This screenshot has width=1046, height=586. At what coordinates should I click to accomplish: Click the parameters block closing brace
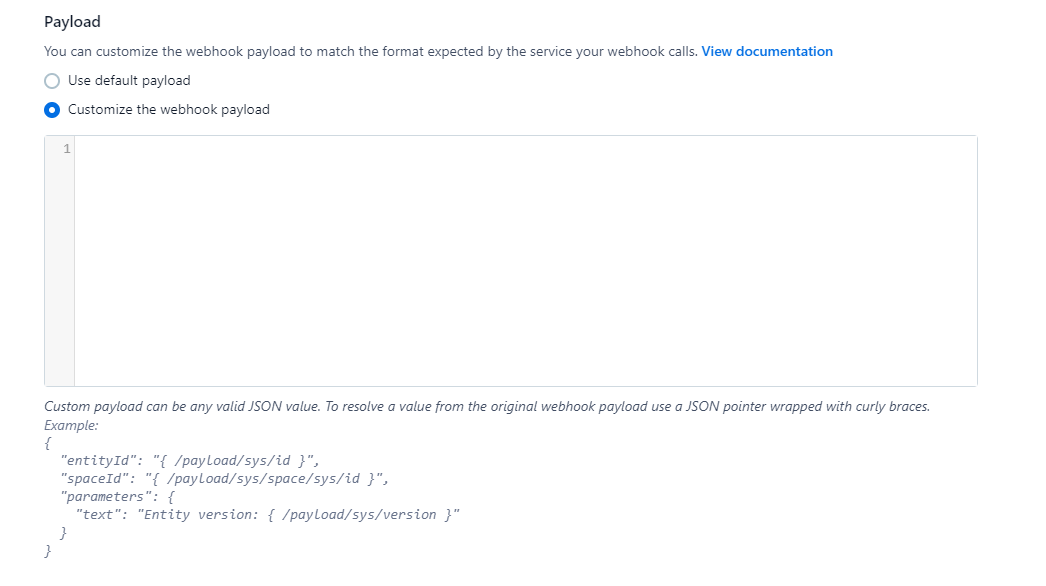(x=63, y=533)
